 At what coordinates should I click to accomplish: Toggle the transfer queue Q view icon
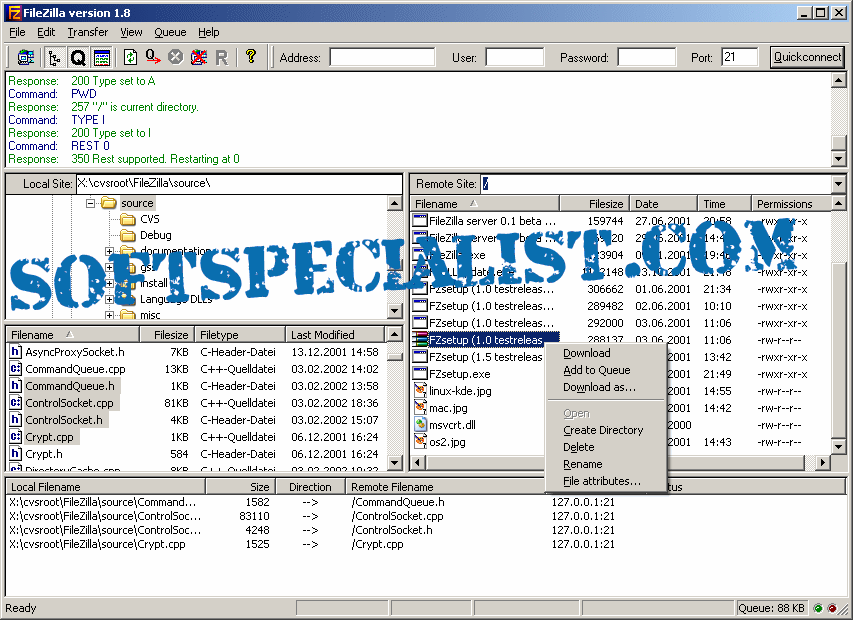[78, 57]
